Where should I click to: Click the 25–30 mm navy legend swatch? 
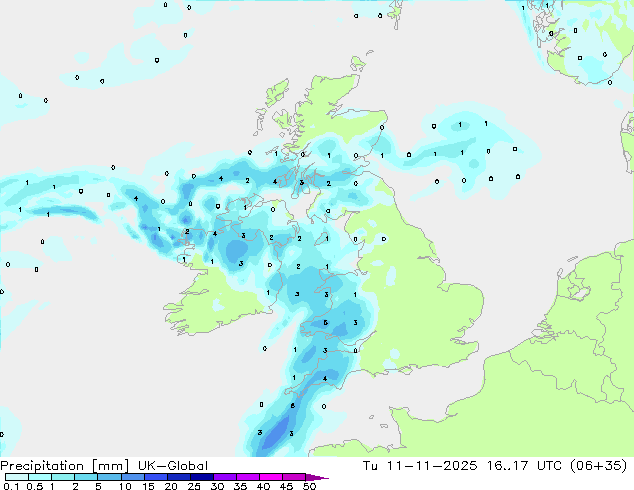(x=201, y=477)
